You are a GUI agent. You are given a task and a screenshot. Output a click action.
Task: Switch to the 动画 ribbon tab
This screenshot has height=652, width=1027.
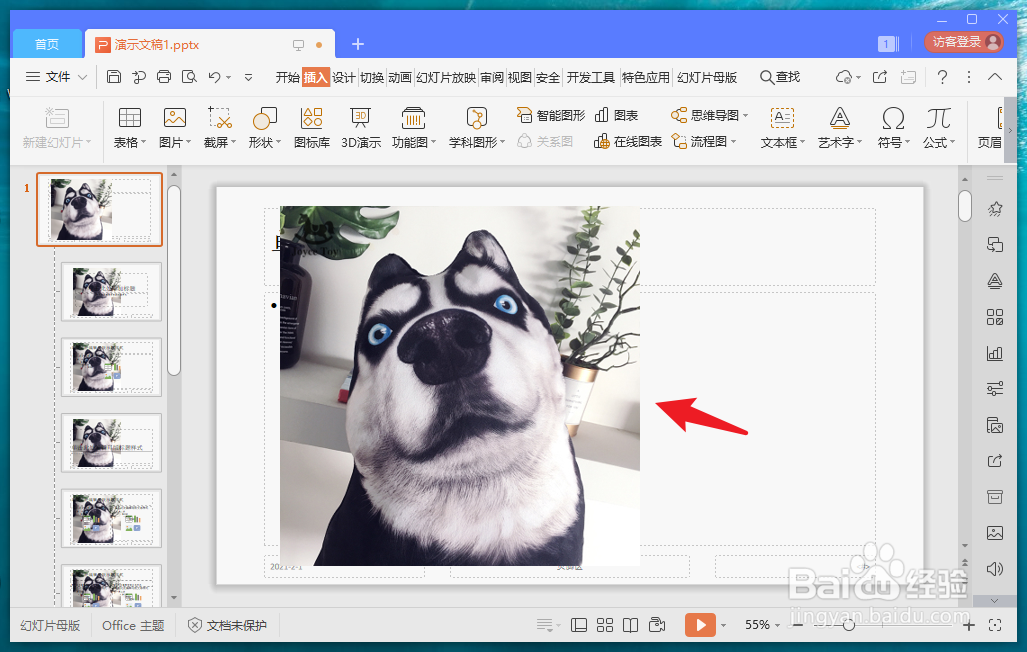[400, 77]
